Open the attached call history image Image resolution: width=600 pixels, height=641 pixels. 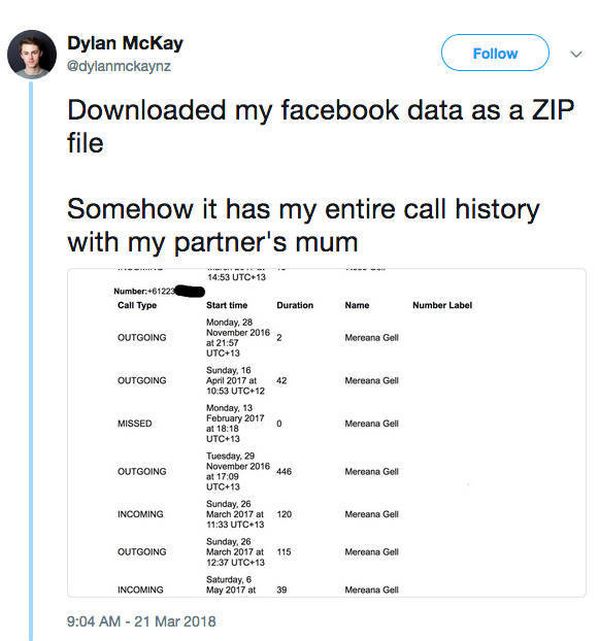[x=327, y=433]
